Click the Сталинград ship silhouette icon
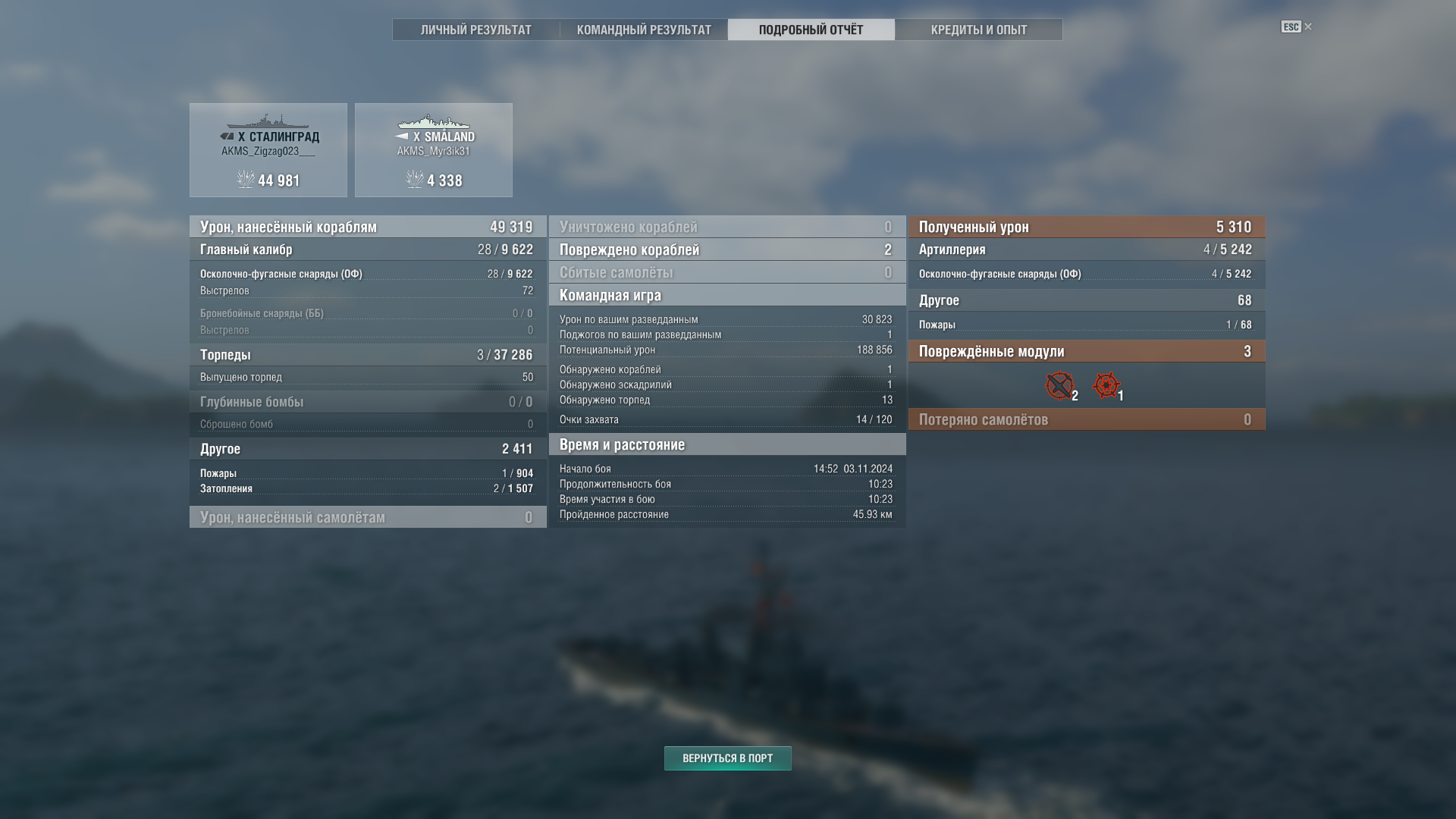 tap(267, 121)
